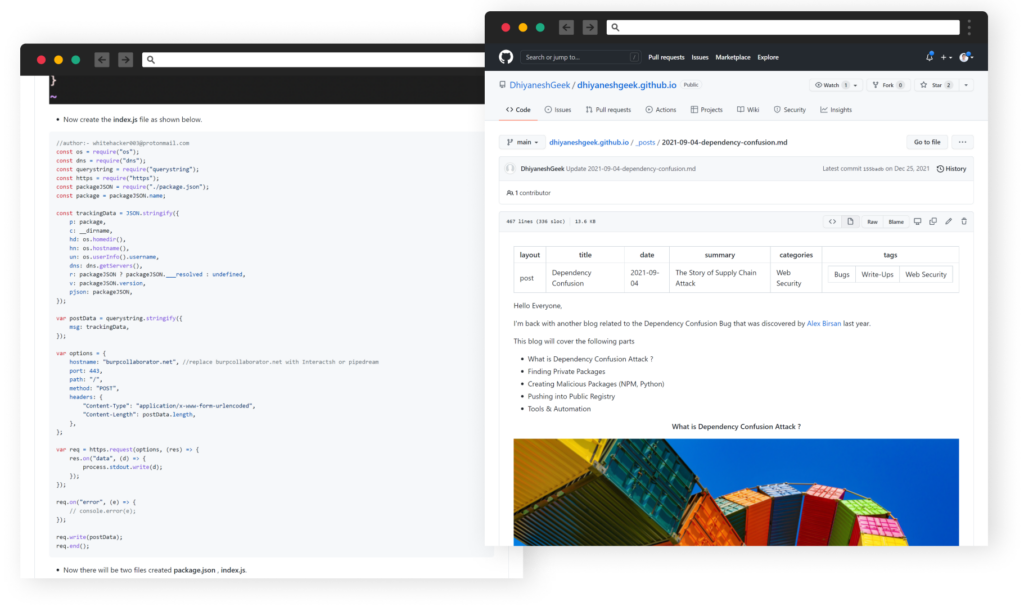
Task: Select the Code tab
Action: 519,110
